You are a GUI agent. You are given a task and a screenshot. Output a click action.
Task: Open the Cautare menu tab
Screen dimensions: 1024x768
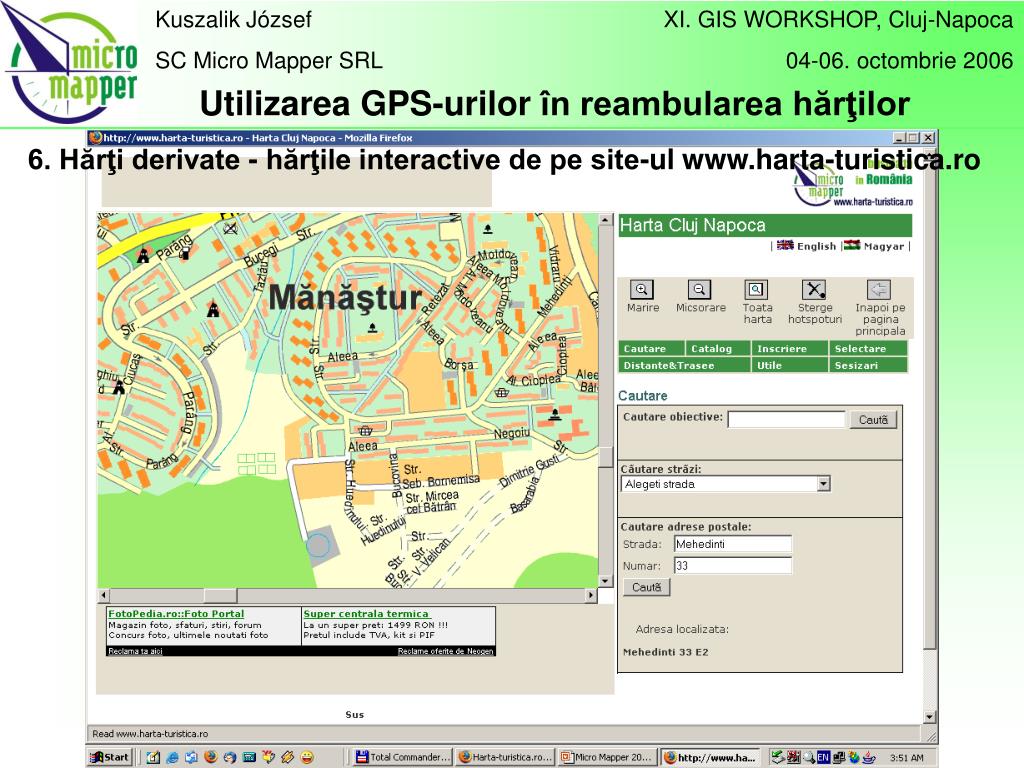pyautogui.click(x=651, y=349)
